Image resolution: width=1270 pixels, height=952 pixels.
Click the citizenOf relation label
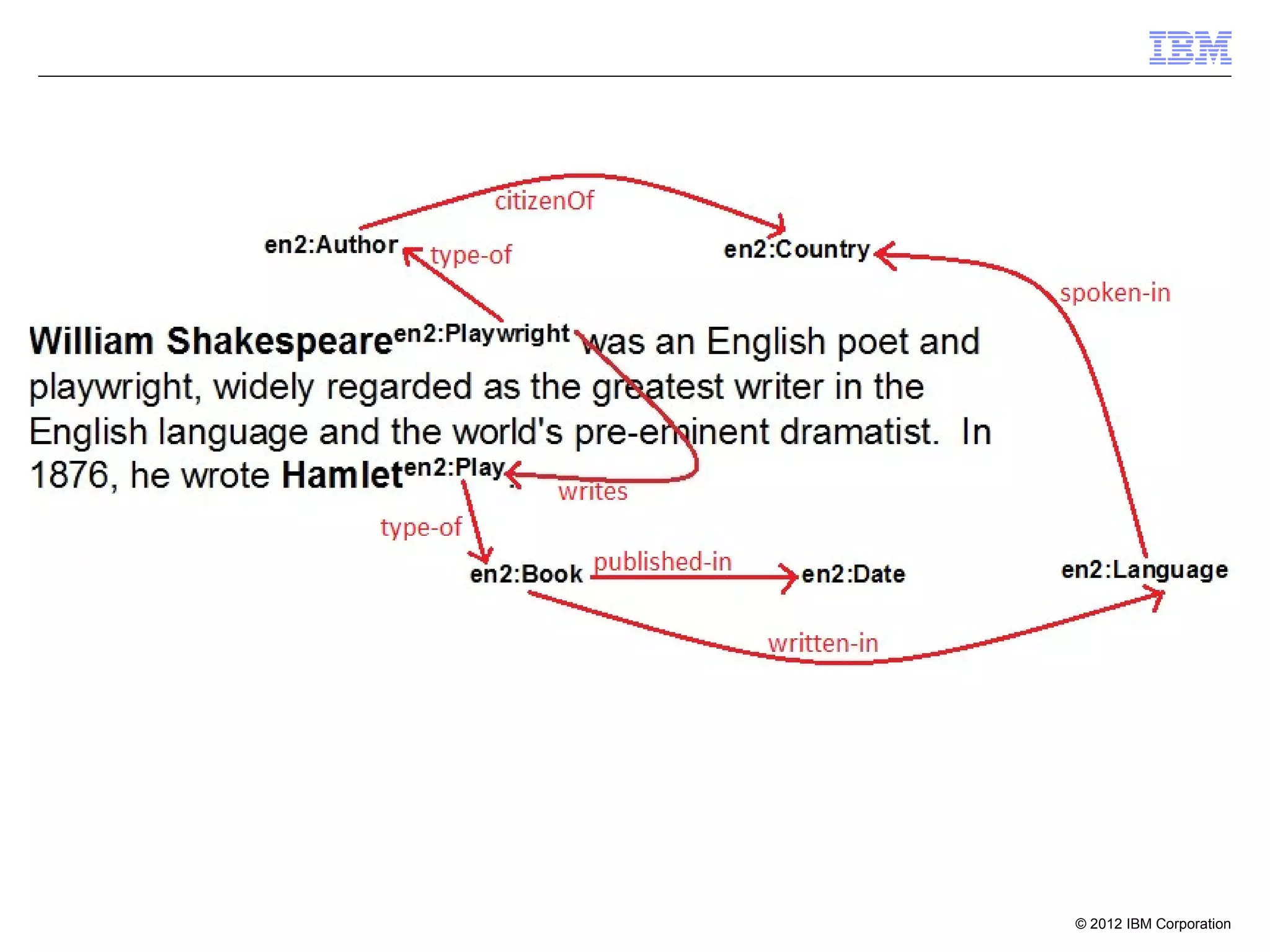[544, 201]
